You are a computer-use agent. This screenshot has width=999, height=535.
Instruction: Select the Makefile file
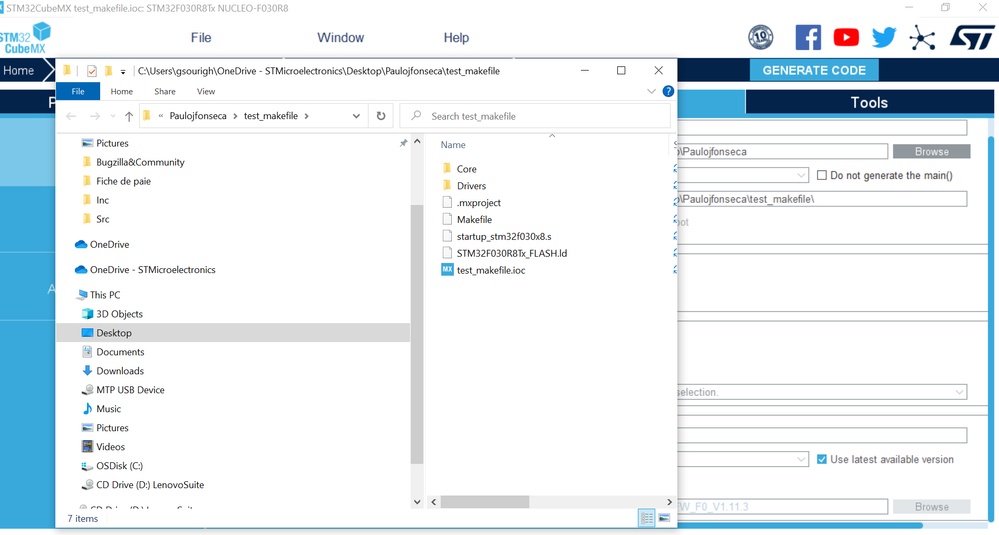pos(466,220)
